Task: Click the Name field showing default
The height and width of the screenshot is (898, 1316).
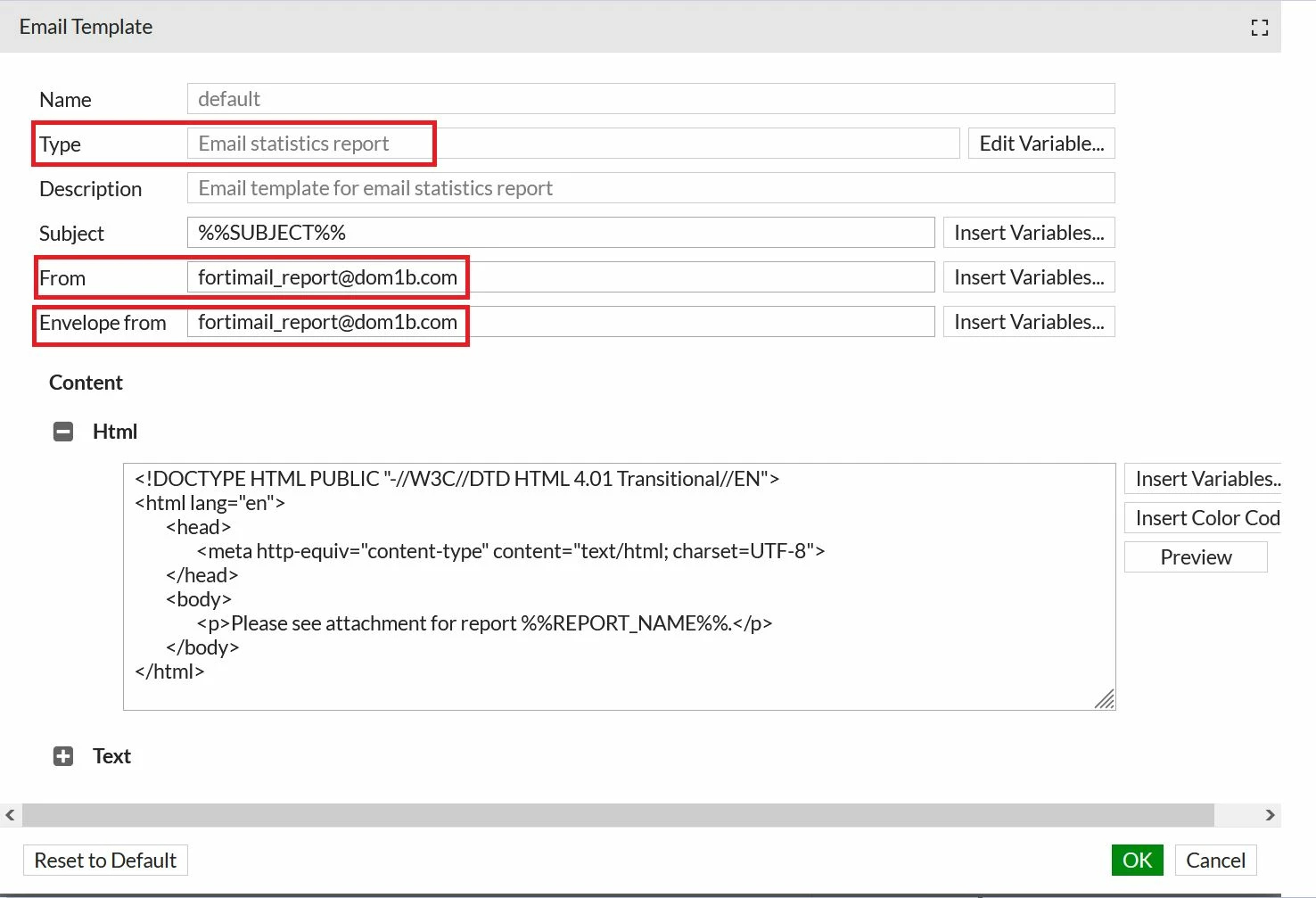Action: (651, 99)
